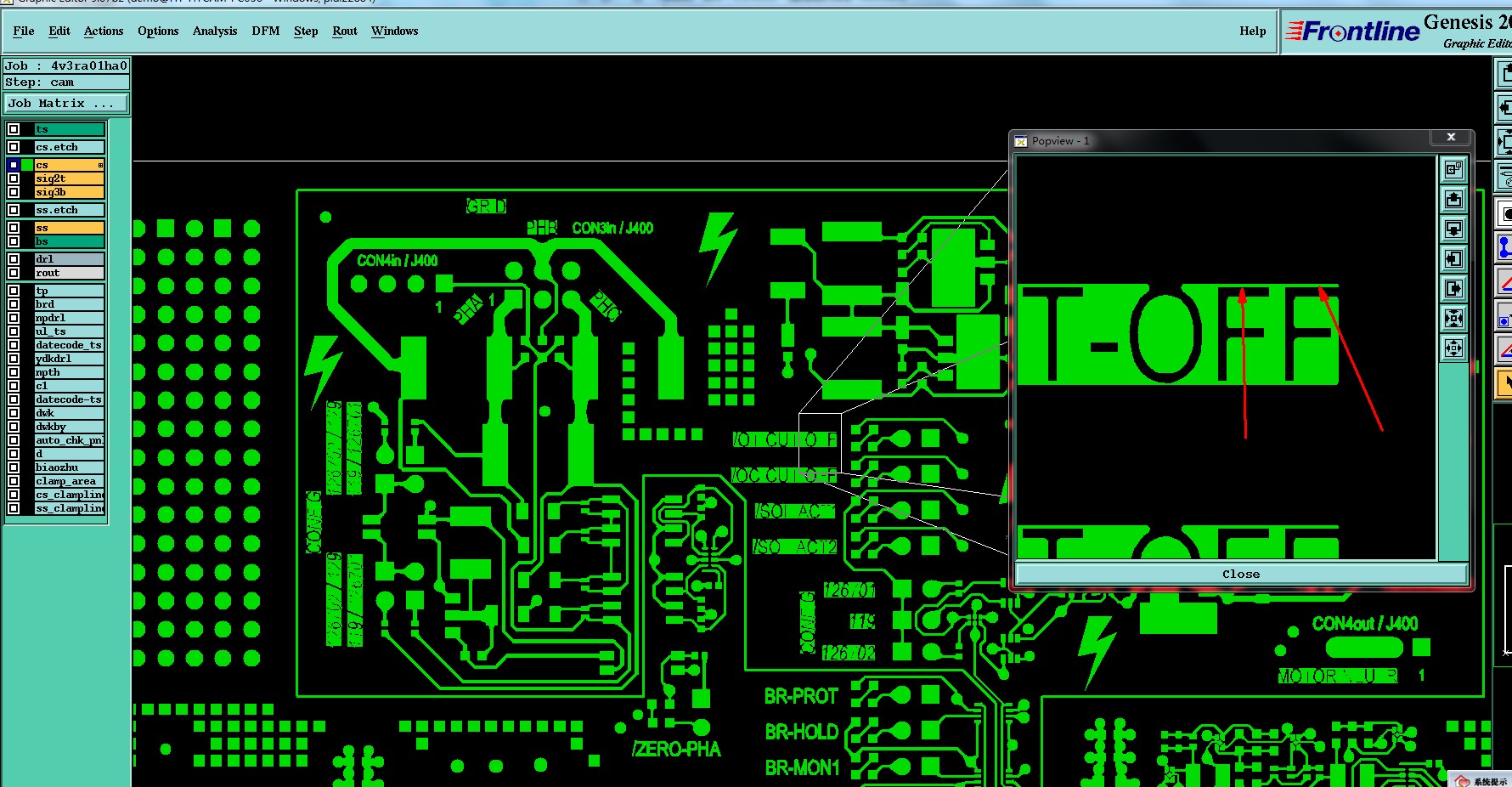Image resolution: width=1512 pixels, height=787 pixels.
Task: Select the rout layer name
Action: [70, 273]
